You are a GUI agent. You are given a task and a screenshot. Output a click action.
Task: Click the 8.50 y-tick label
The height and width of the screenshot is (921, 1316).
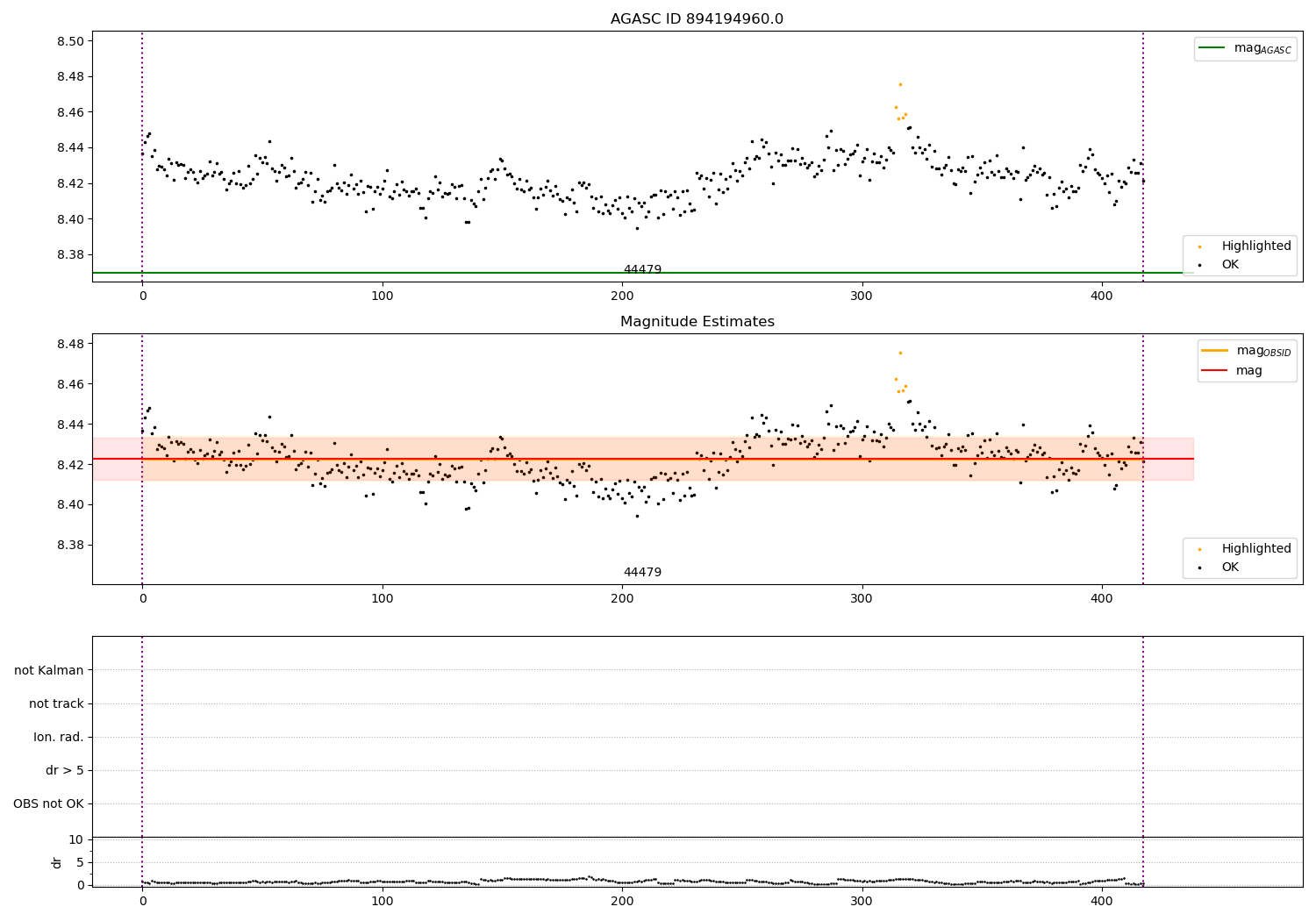[x=71, y=41]
